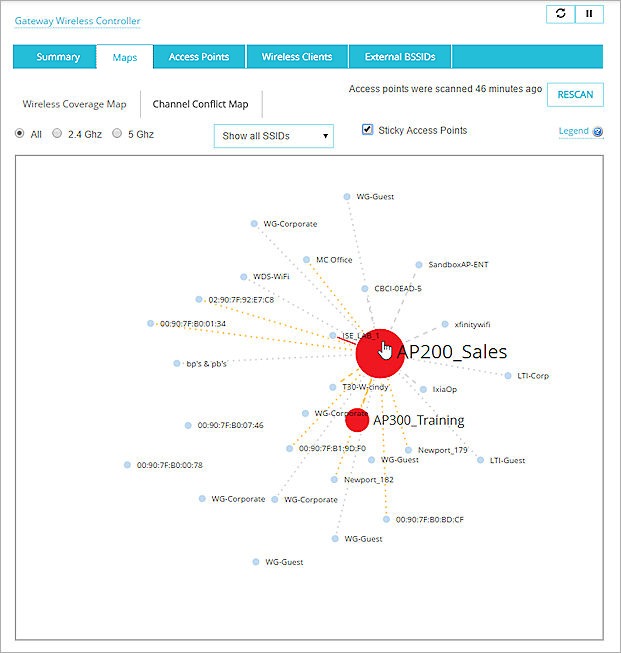
Task: Select the 2.4 Ghz band radio button
Action: 57,133
